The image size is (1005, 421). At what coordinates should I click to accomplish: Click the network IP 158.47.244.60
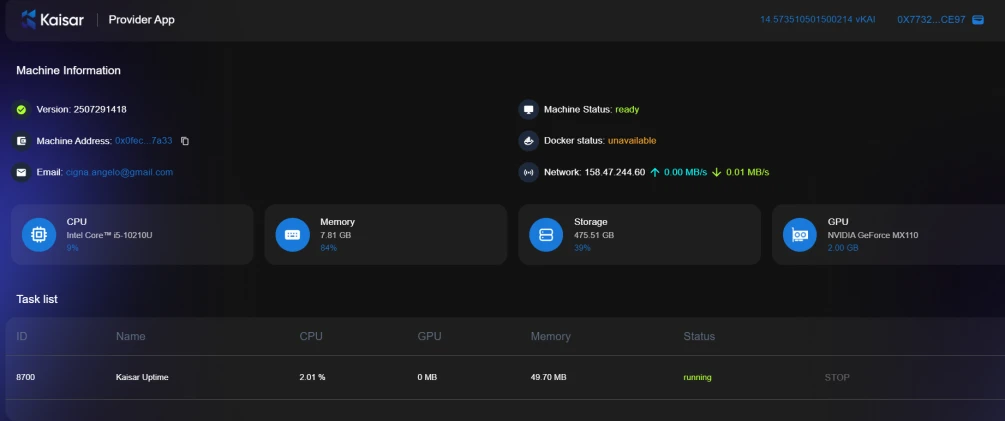click(615, 172)
